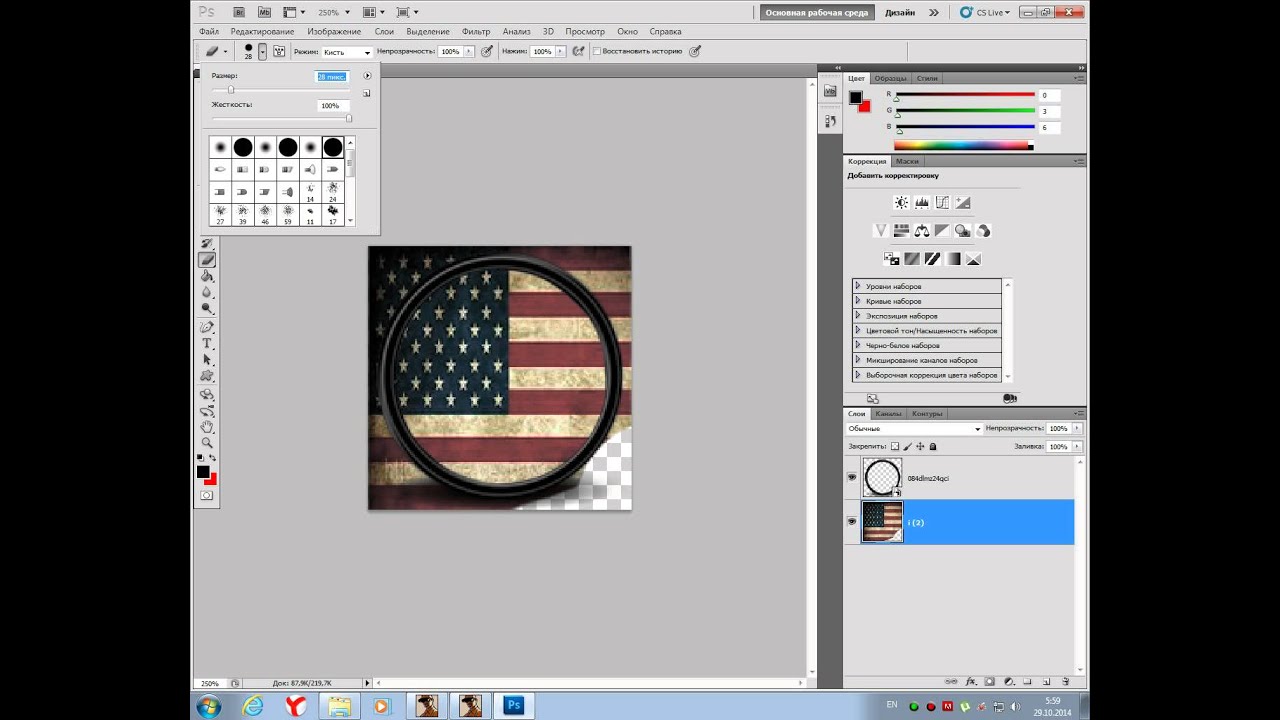Select the 3D Object Rotate tool
The height and width of the screenshot is (720, 1280).
pos(207,393)
